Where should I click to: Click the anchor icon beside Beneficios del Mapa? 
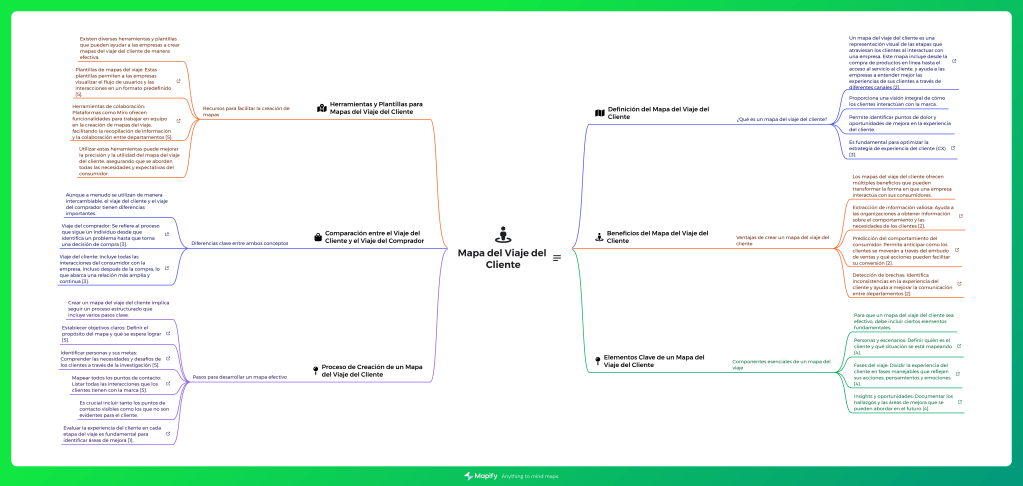599,237
